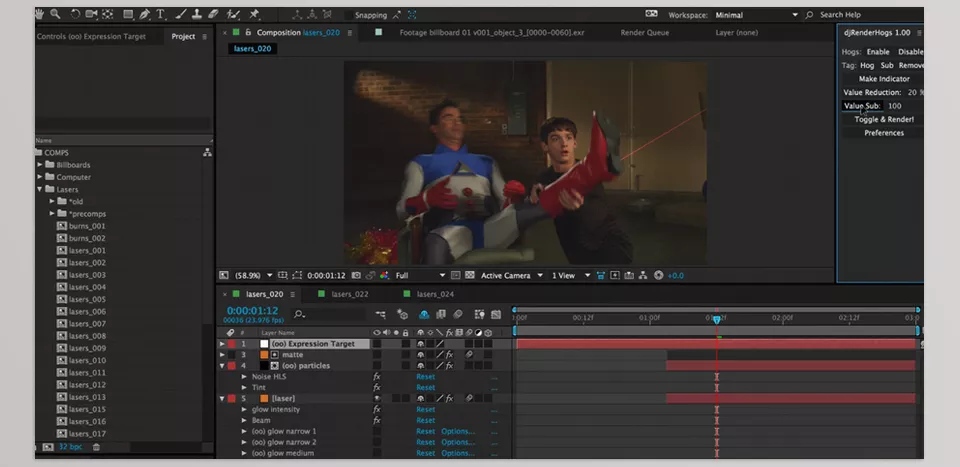Expand the *precomps folder
960x467 pixels.
(52, 214)
